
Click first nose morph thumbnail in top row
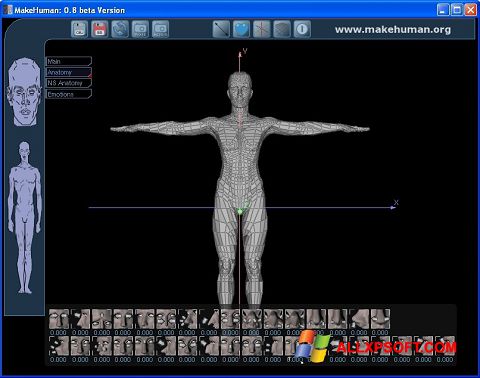59,319
